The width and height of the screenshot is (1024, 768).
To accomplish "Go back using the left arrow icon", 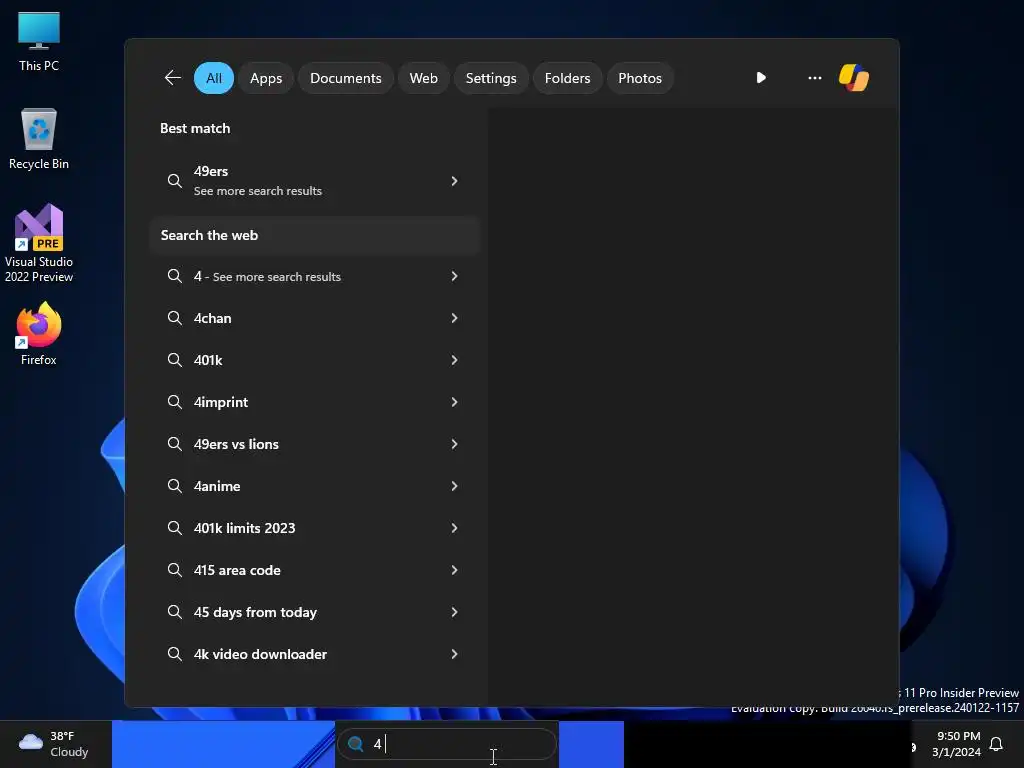I will pyautogui.click(x=172, y=78).
